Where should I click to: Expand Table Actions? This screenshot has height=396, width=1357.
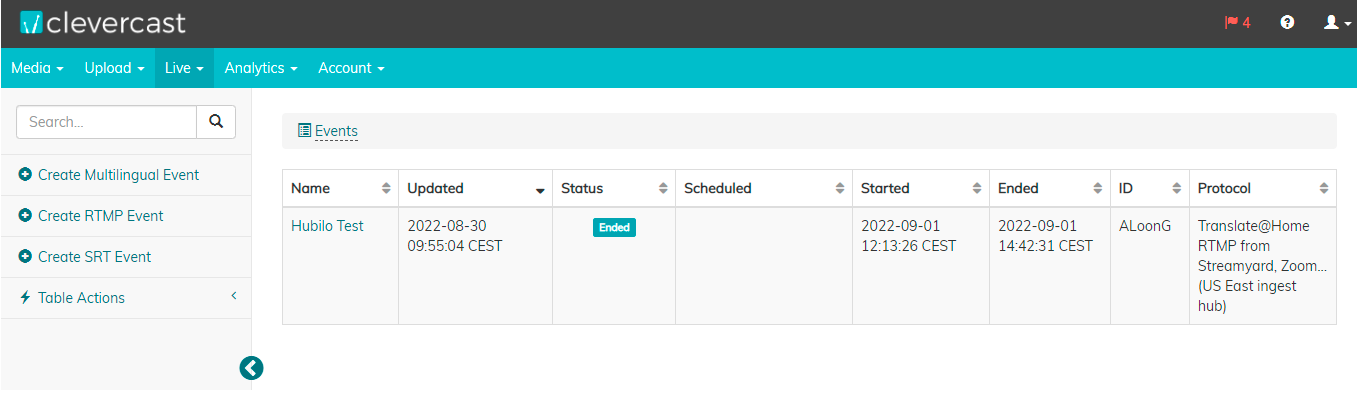(x=126, y=298)
